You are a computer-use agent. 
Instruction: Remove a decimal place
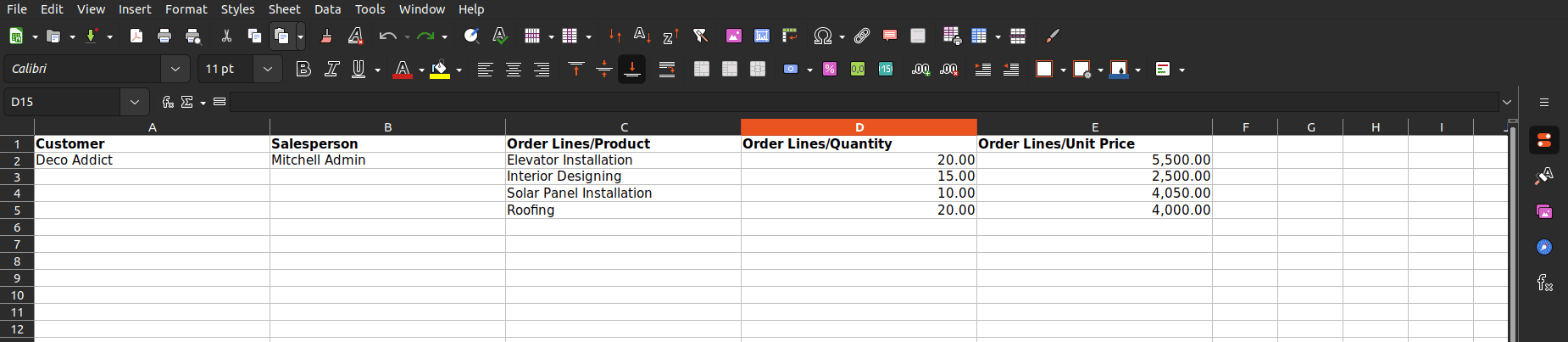[x=949, y=69]
